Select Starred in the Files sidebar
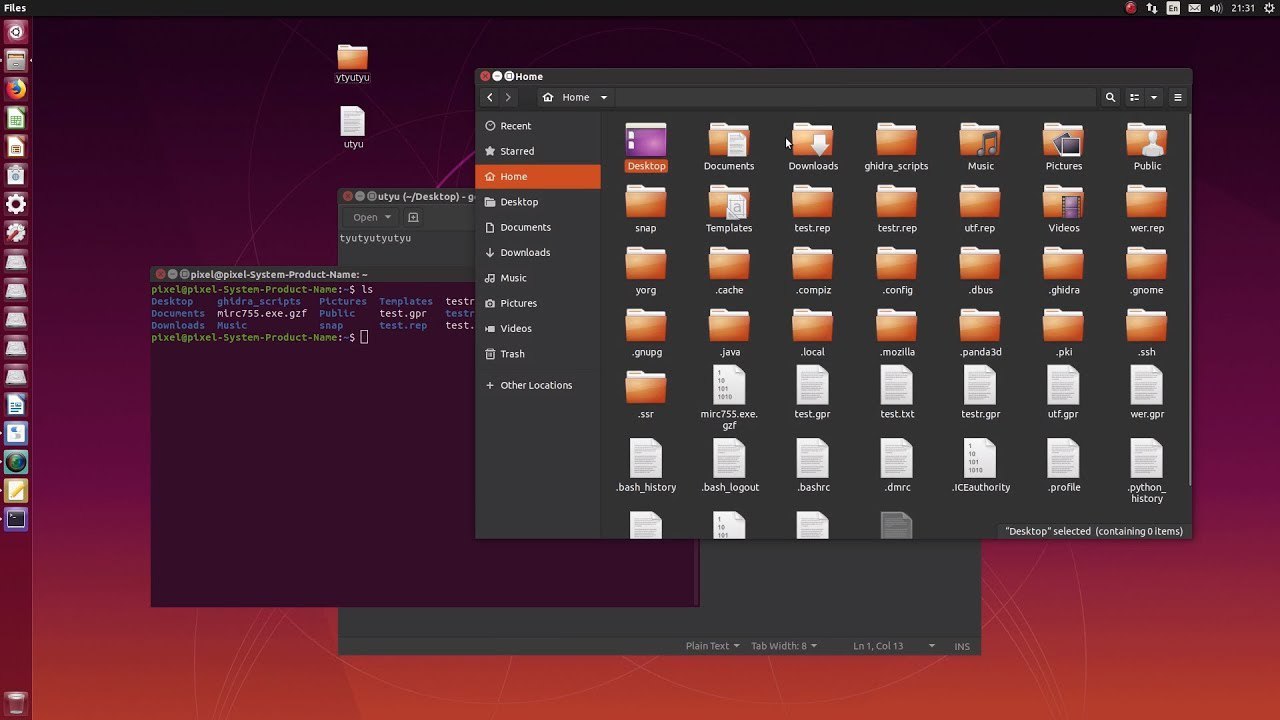Image resolution: width=1280 pixels, height=720 pixels. [x=538, y=151]
